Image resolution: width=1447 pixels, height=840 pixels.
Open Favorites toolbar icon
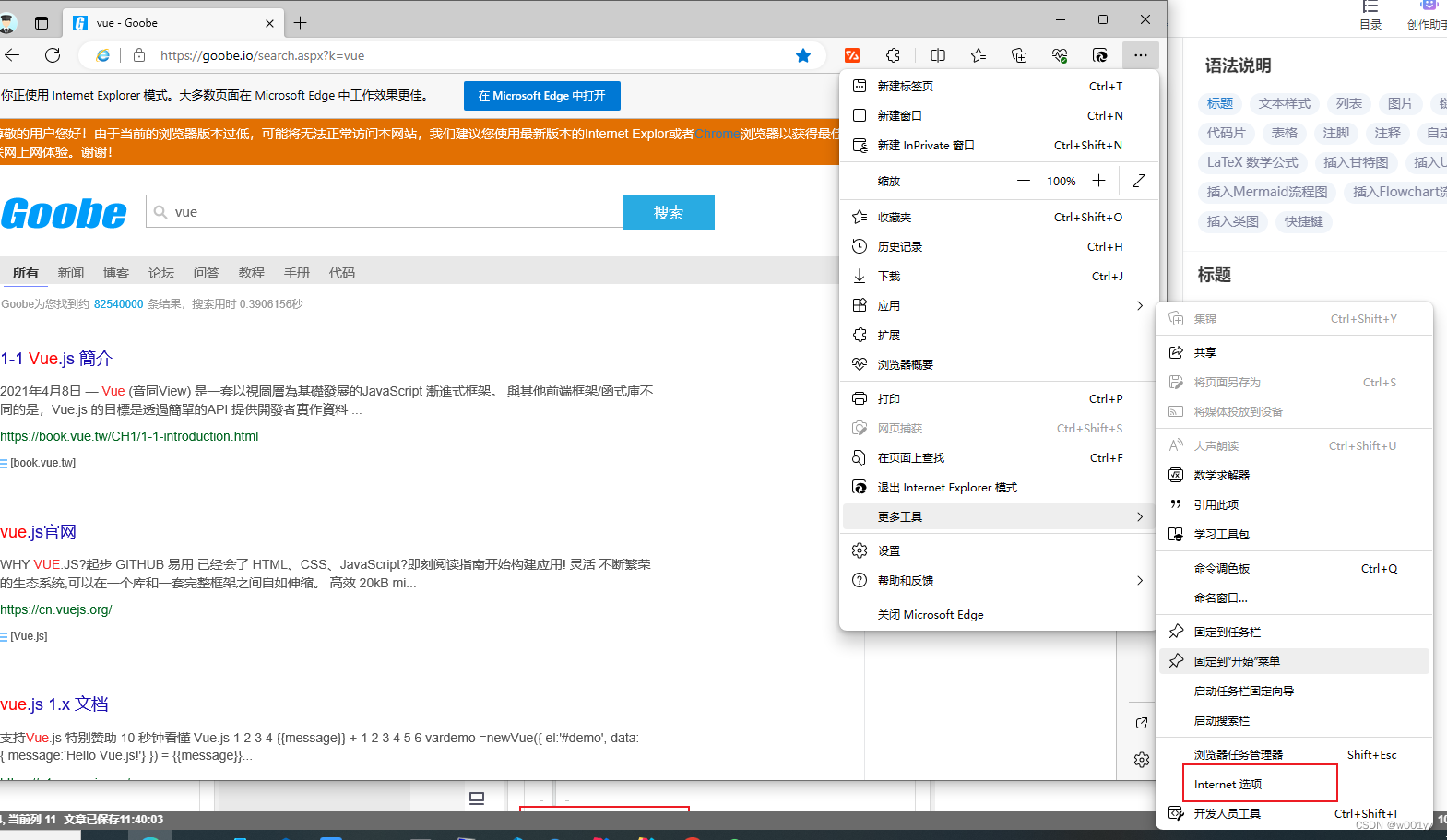point(979,55)
